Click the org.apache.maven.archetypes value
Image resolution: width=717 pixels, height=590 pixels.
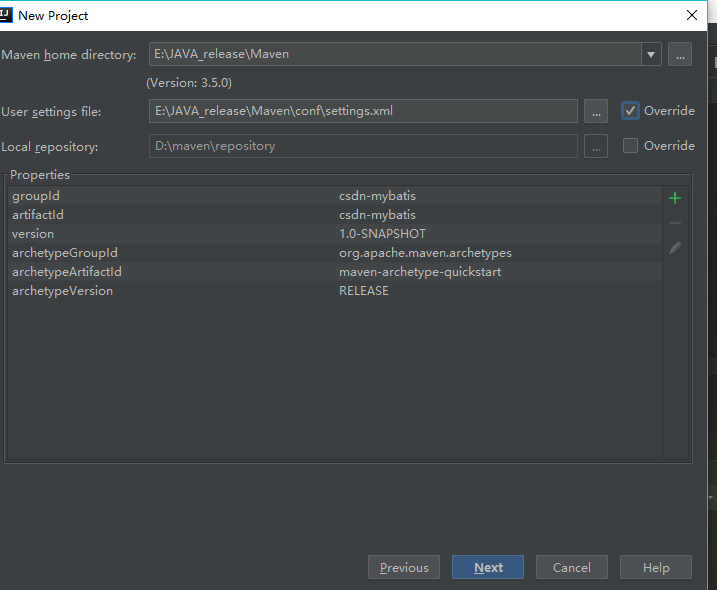[425, 253]
